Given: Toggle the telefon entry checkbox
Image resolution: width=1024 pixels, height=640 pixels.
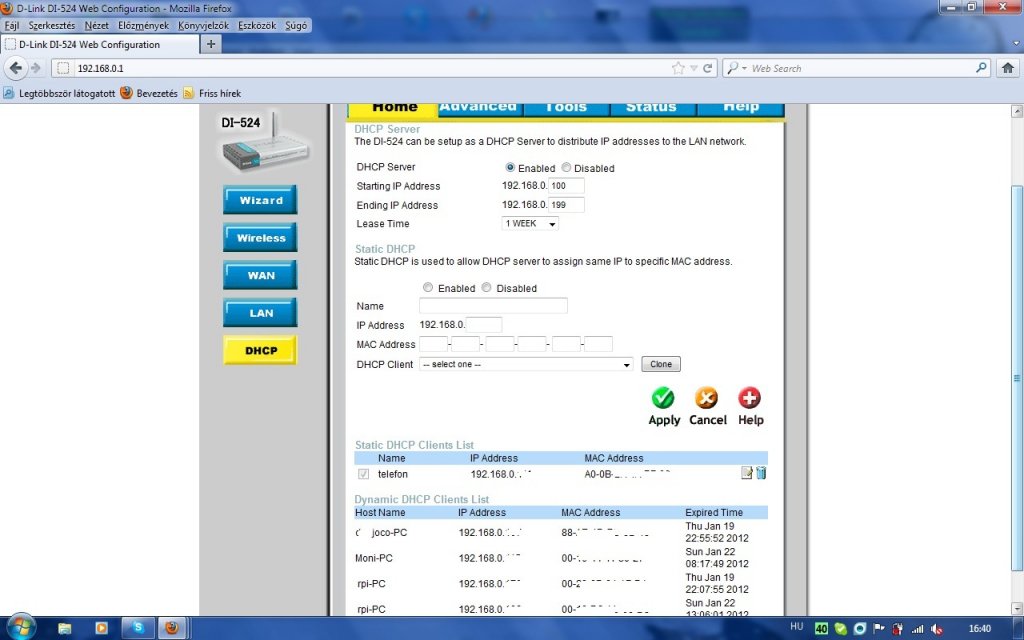Looking at the screenshot, I should pos(364,473).
